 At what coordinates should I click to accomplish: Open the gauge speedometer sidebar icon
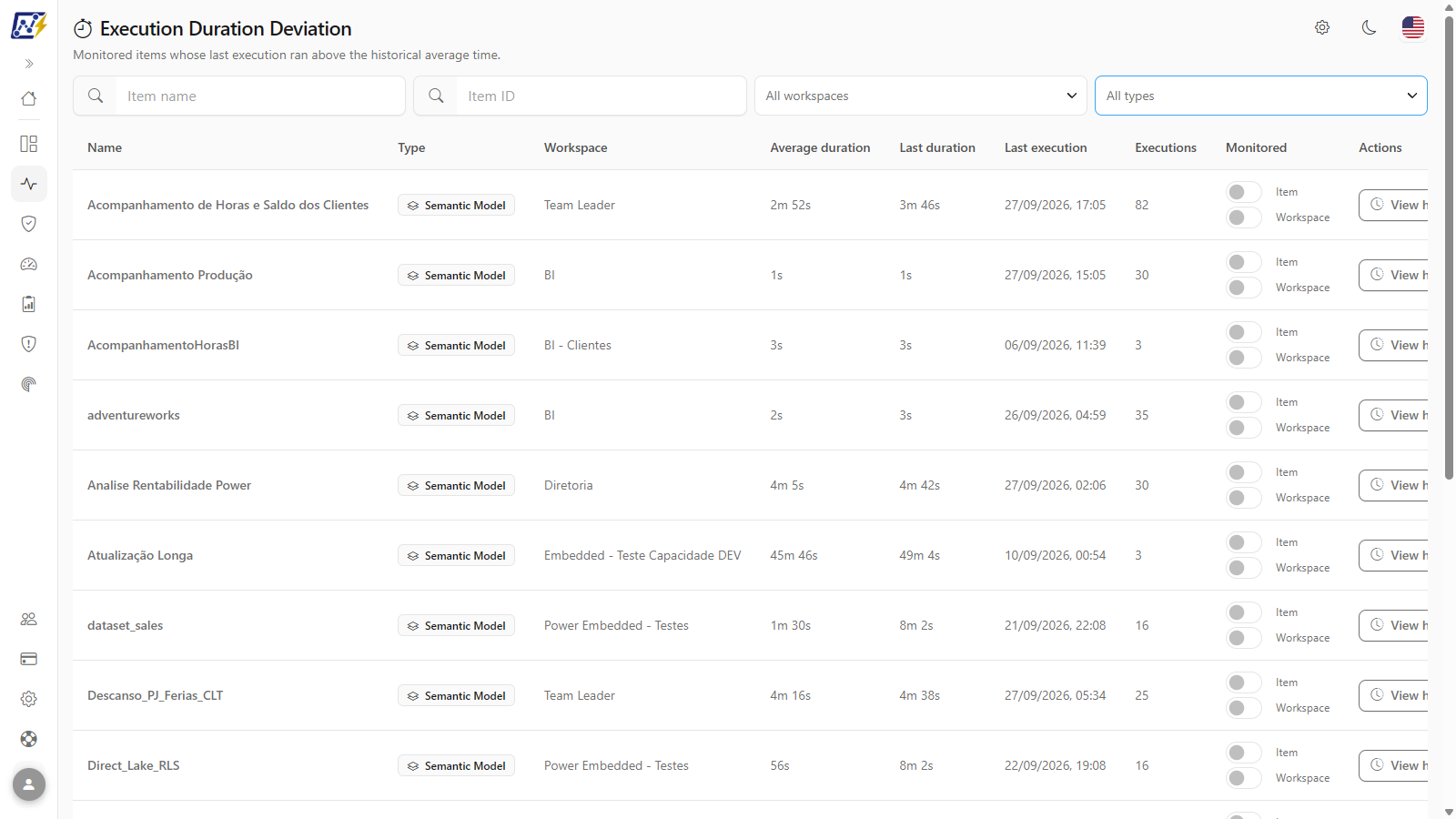pyautogui.click(x=29, y=264)
